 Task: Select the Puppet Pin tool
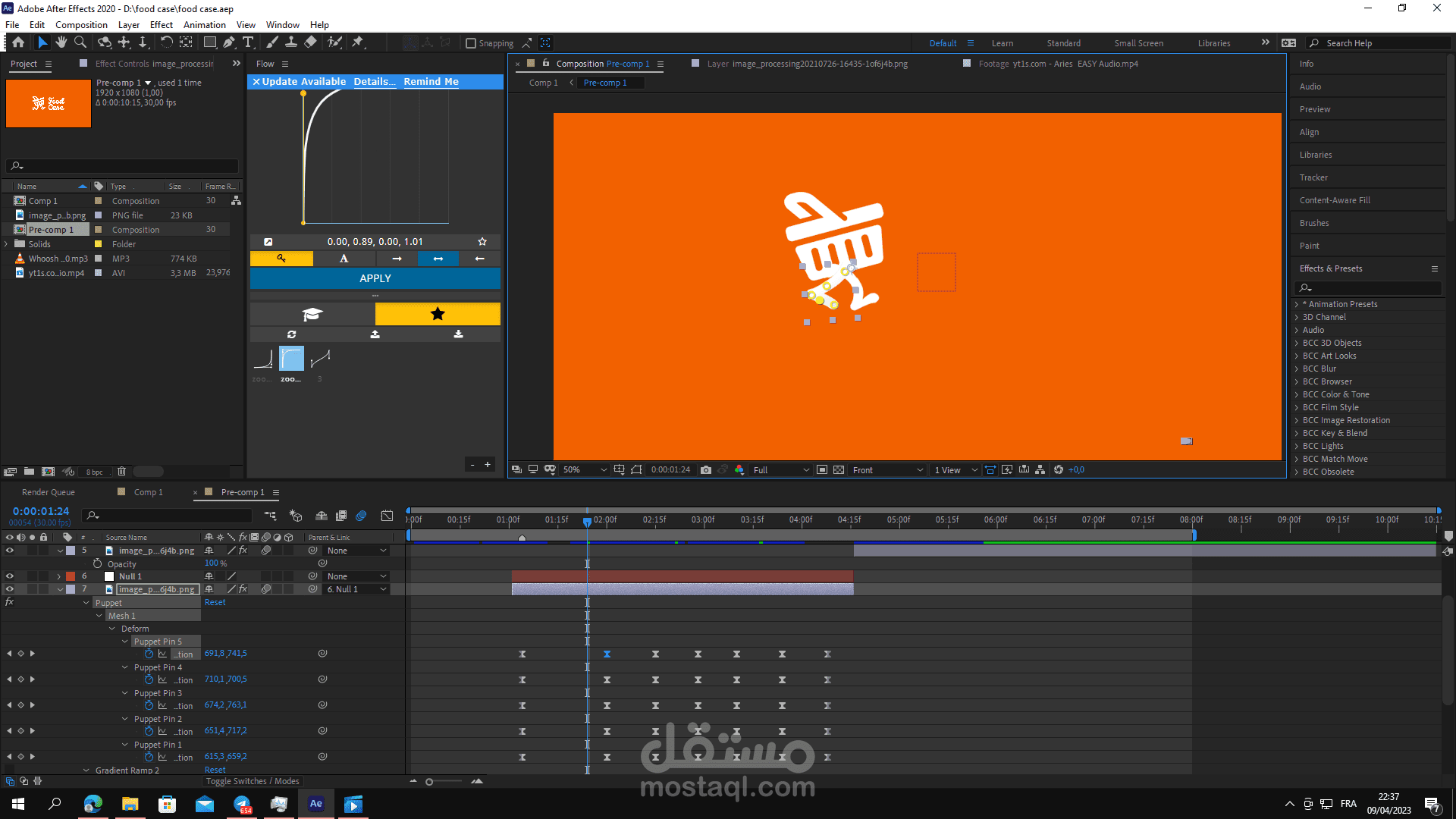coord(358,42)
